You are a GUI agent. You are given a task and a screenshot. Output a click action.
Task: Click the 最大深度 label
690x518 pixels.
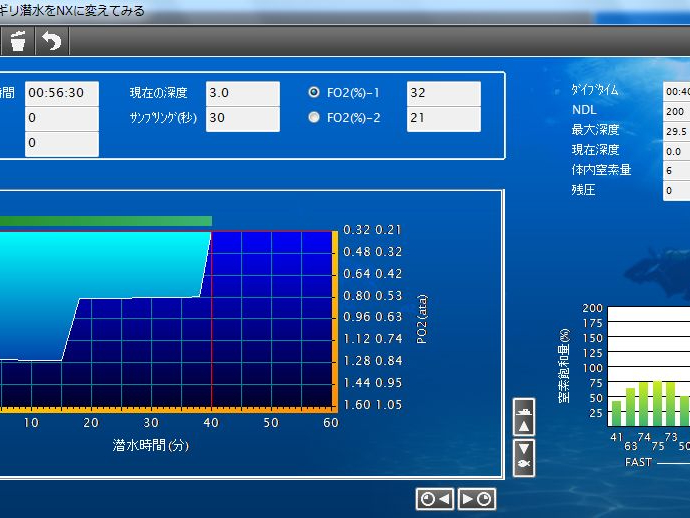pos(595,129)
